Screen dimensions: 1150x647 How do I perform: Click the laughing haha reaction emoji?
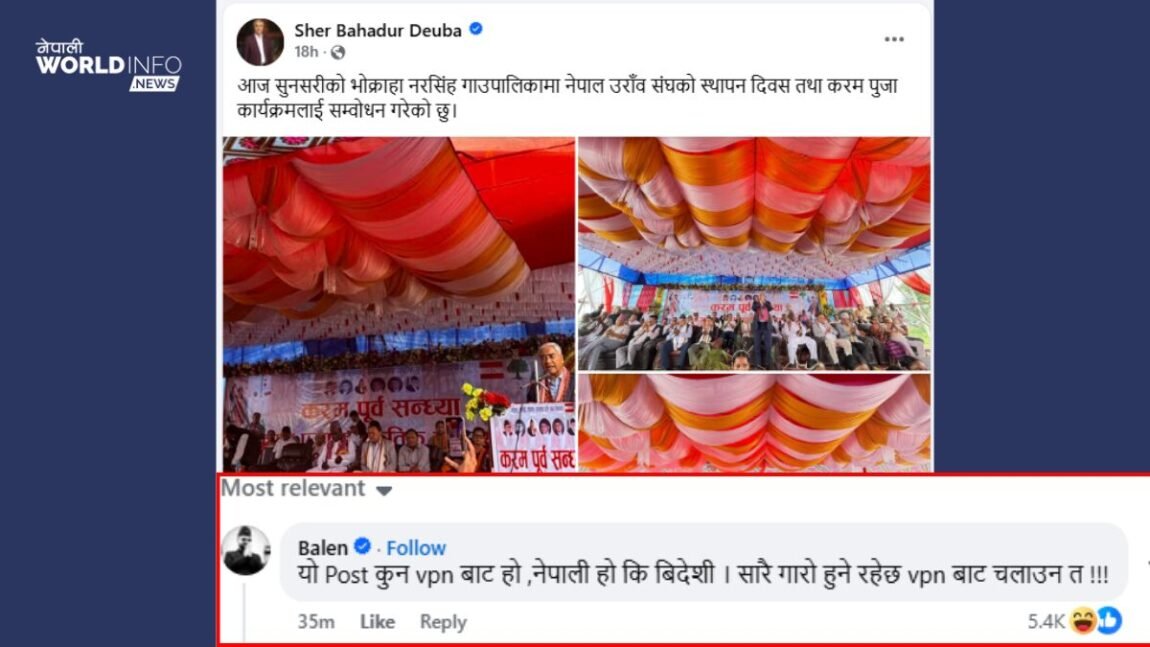tap(1083, 621)
